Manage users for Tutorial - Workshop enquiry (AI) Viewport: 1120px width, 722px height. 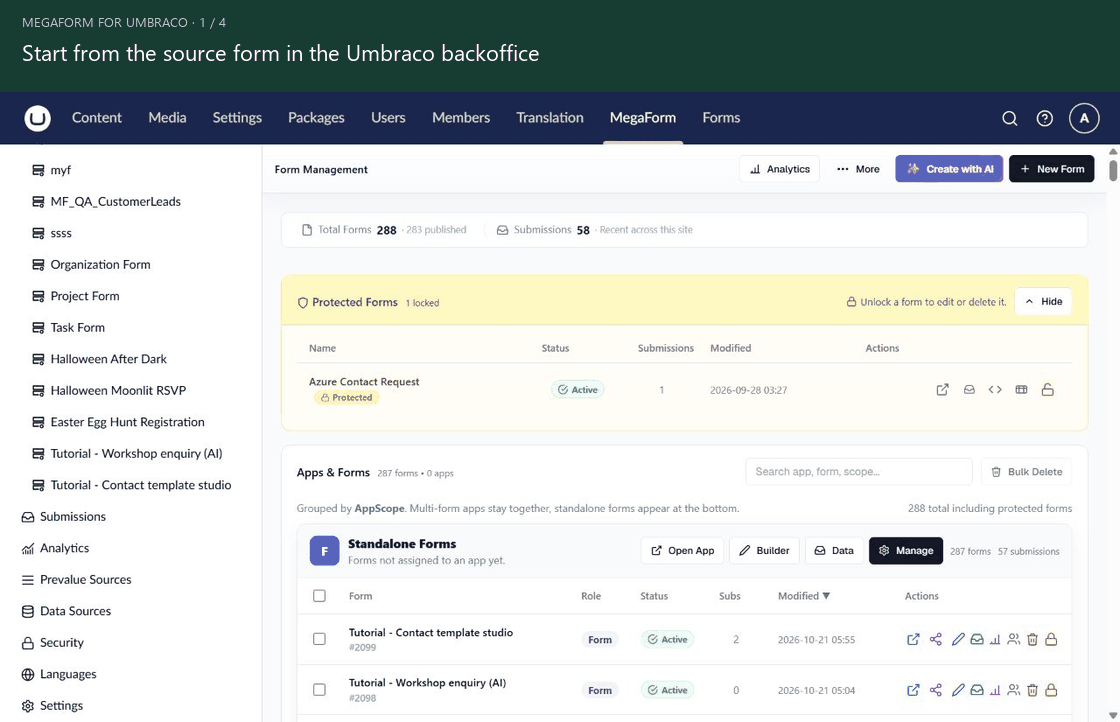coord(1014,690)
